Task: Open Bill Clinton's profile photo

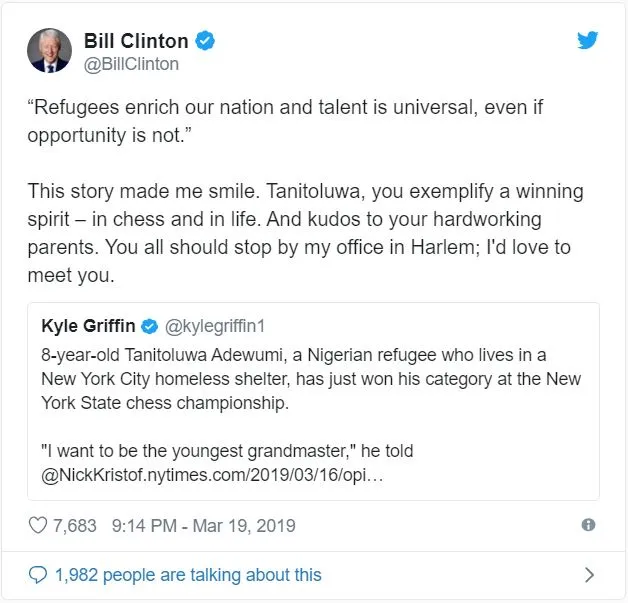Action: pos(49,50)
